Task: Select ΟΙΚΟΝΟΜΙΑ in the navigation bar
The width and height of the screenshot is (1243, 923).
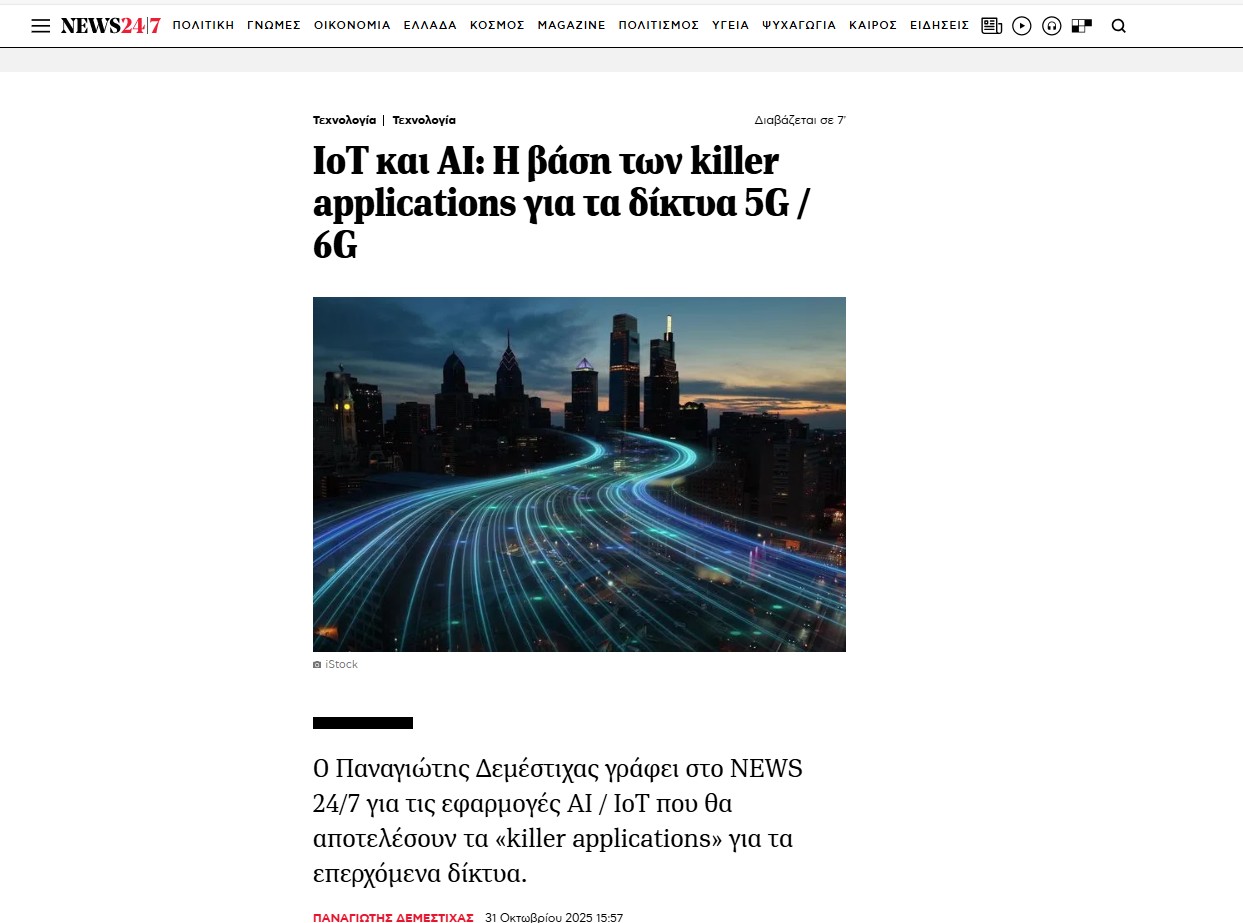Action: pyautogui.click(x=352, y=26)
